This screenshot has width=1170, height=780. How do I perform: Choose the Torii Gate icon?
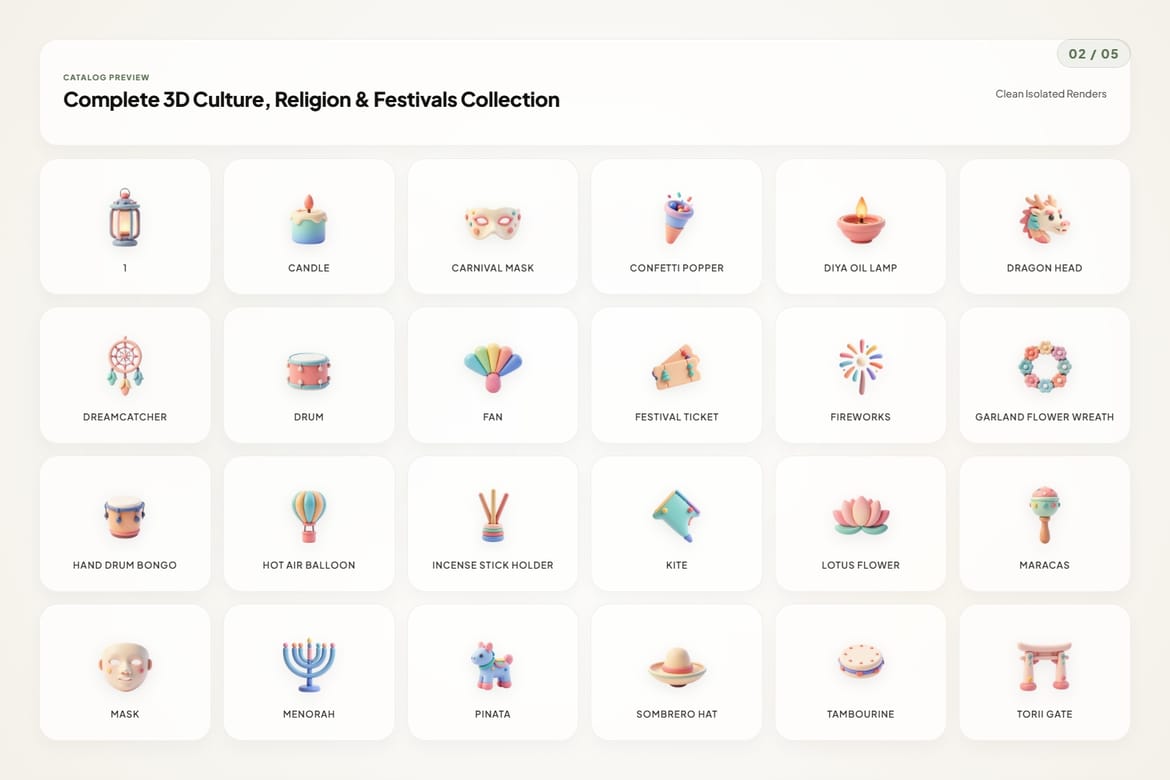pos(1045,666)
